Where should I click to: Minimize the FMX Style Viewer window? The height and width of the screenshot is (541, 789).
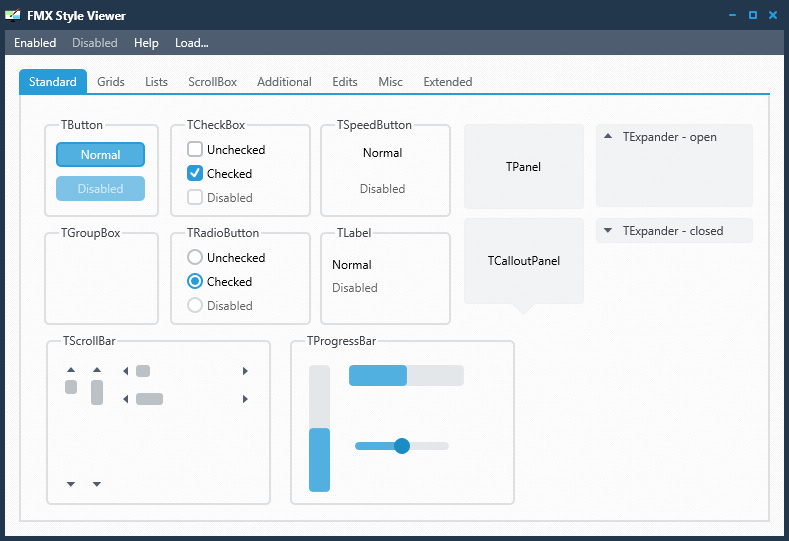point(733,15)
